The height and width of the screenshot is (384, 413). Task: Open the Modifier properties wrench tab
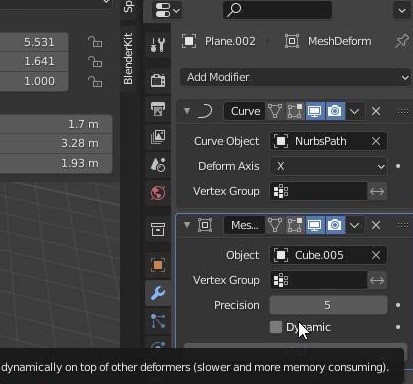coord(158,293)
